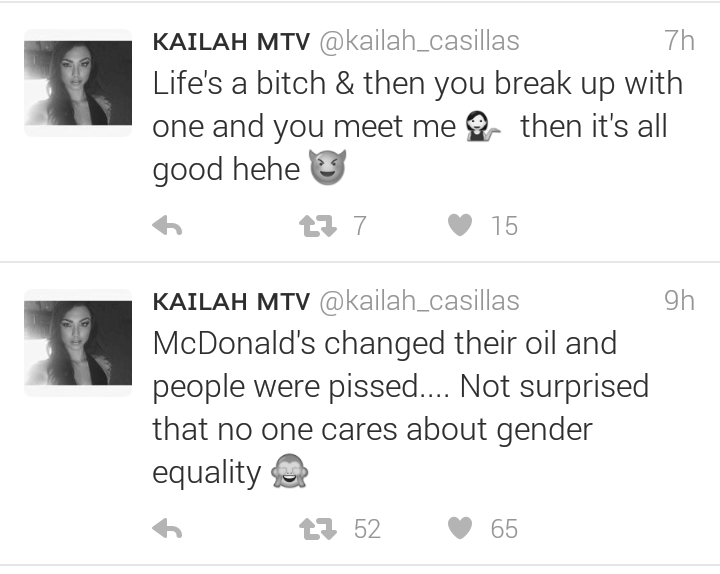Reply to the McDonald's oil tweet
Screen dimensions: 720x574
[x=167, y=529]
